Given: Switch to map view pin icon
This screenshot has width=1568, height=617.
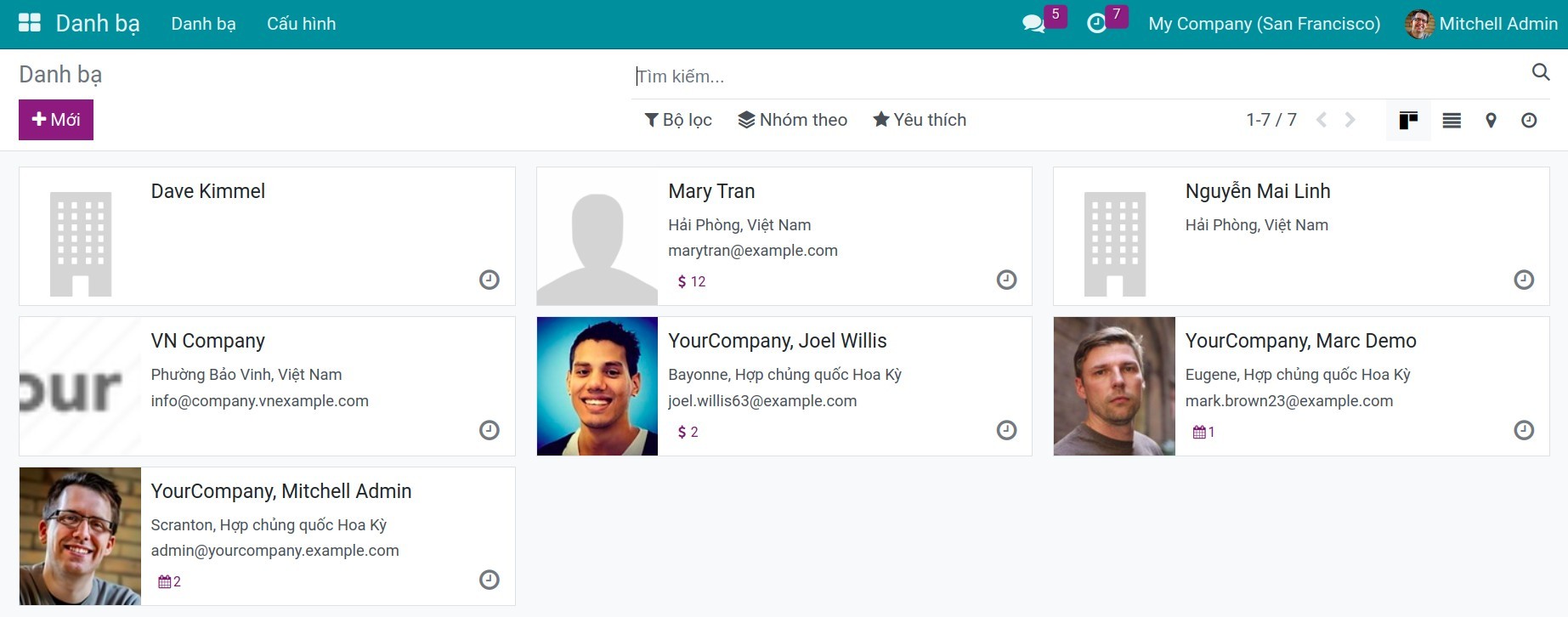Looking at the screenshot, I should click(x=1491, y=121).
